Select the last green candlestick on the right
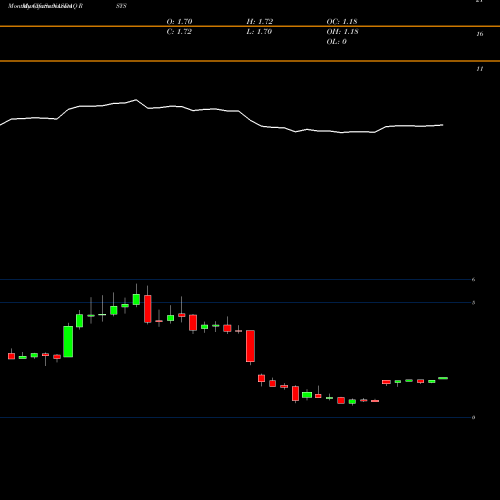Image resolution: width=500 pixels, height=500 pixels. 443,378
